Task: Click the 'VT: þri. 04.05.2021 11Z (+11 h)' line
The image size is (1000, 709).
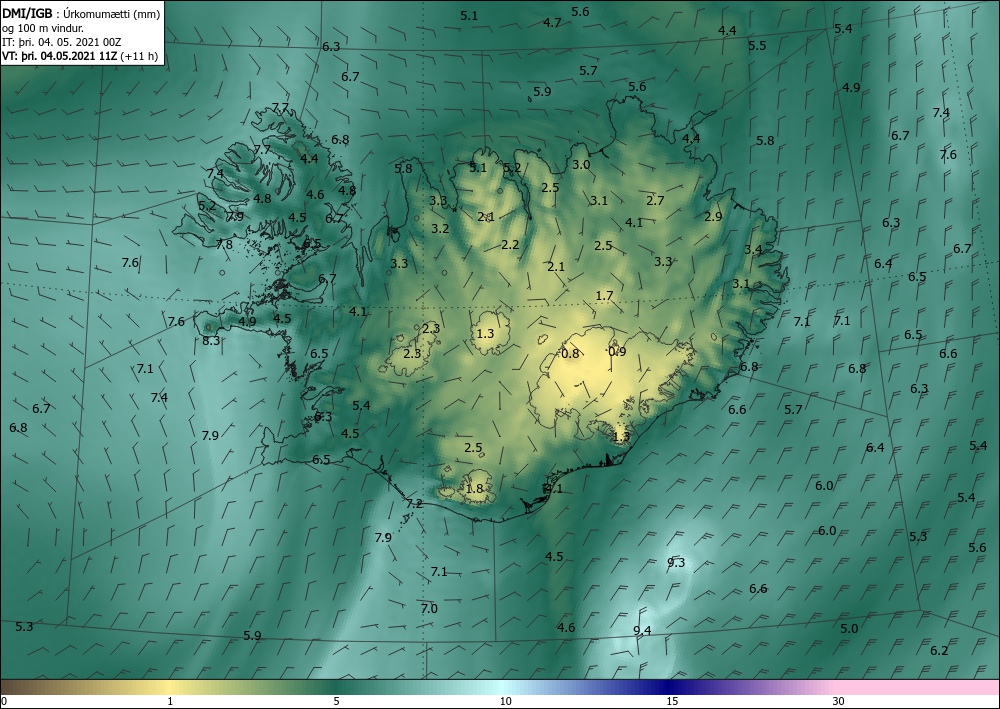Action: click(x=80, y=56)
